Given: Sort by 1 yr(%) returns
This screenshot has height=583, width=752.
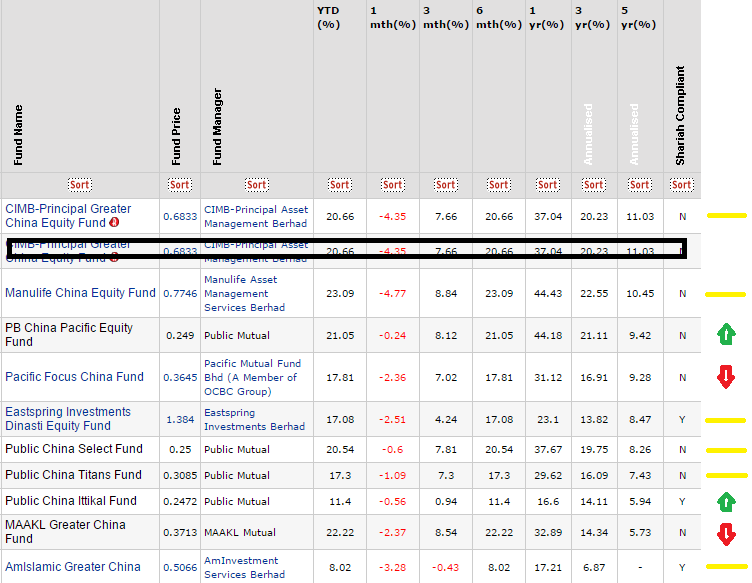Looking at the screenshot, I should [548, 185].
